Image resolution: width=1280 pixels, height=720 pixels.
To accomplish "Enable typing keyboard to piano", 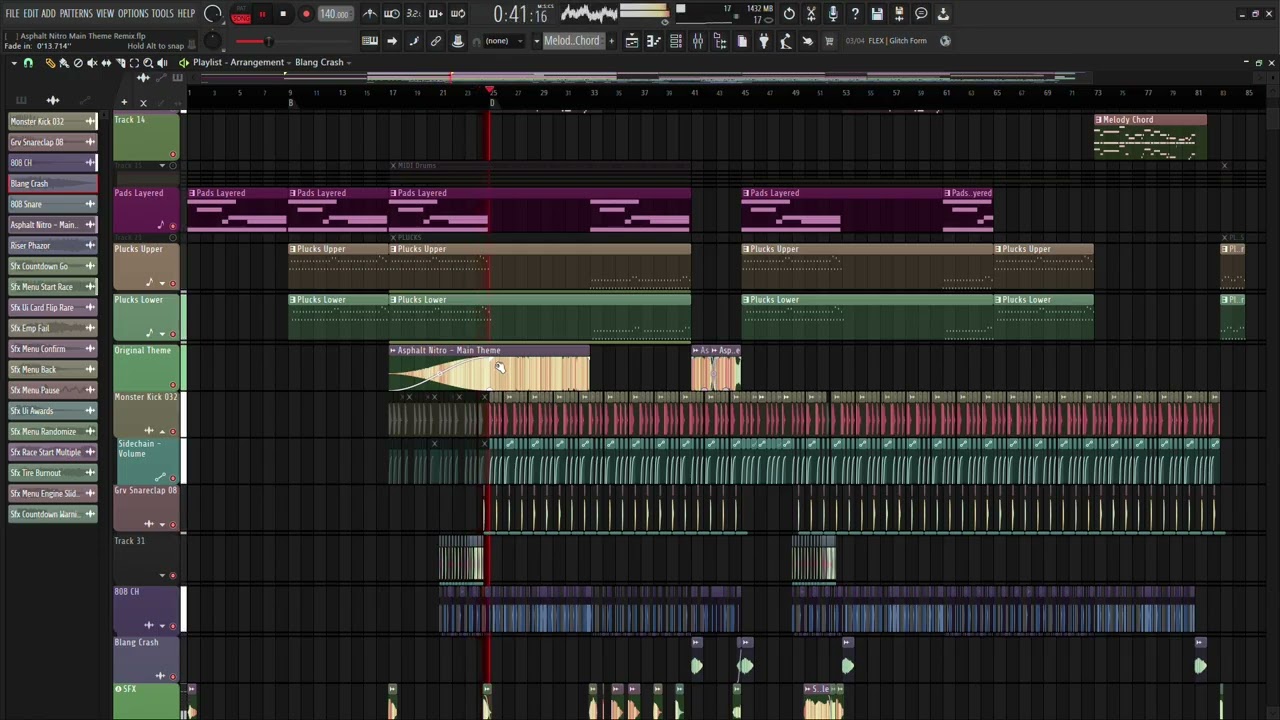I will tap(370, 41).
